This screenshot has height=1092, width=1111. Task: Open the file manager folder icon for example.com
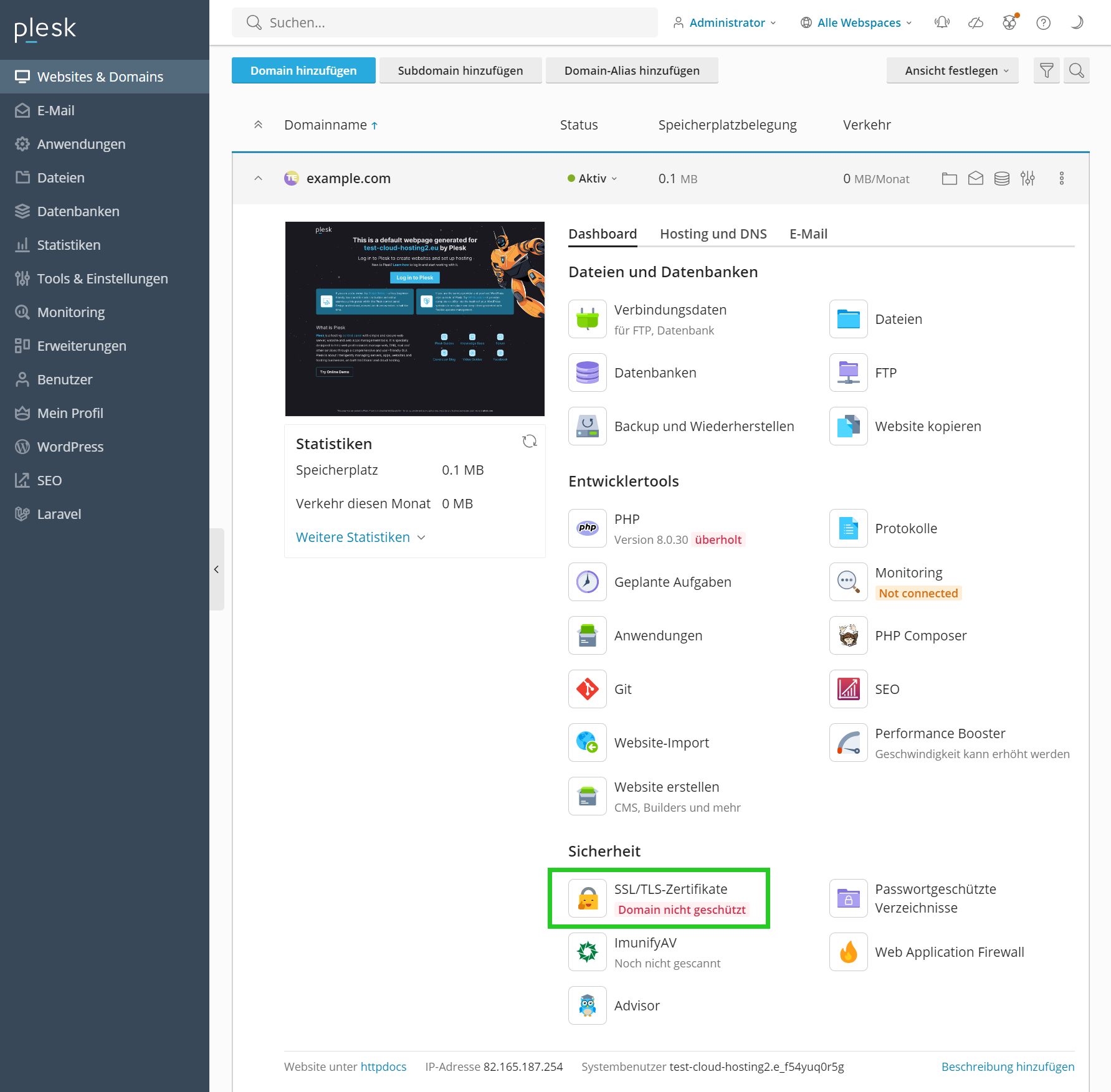coord(950,179)
